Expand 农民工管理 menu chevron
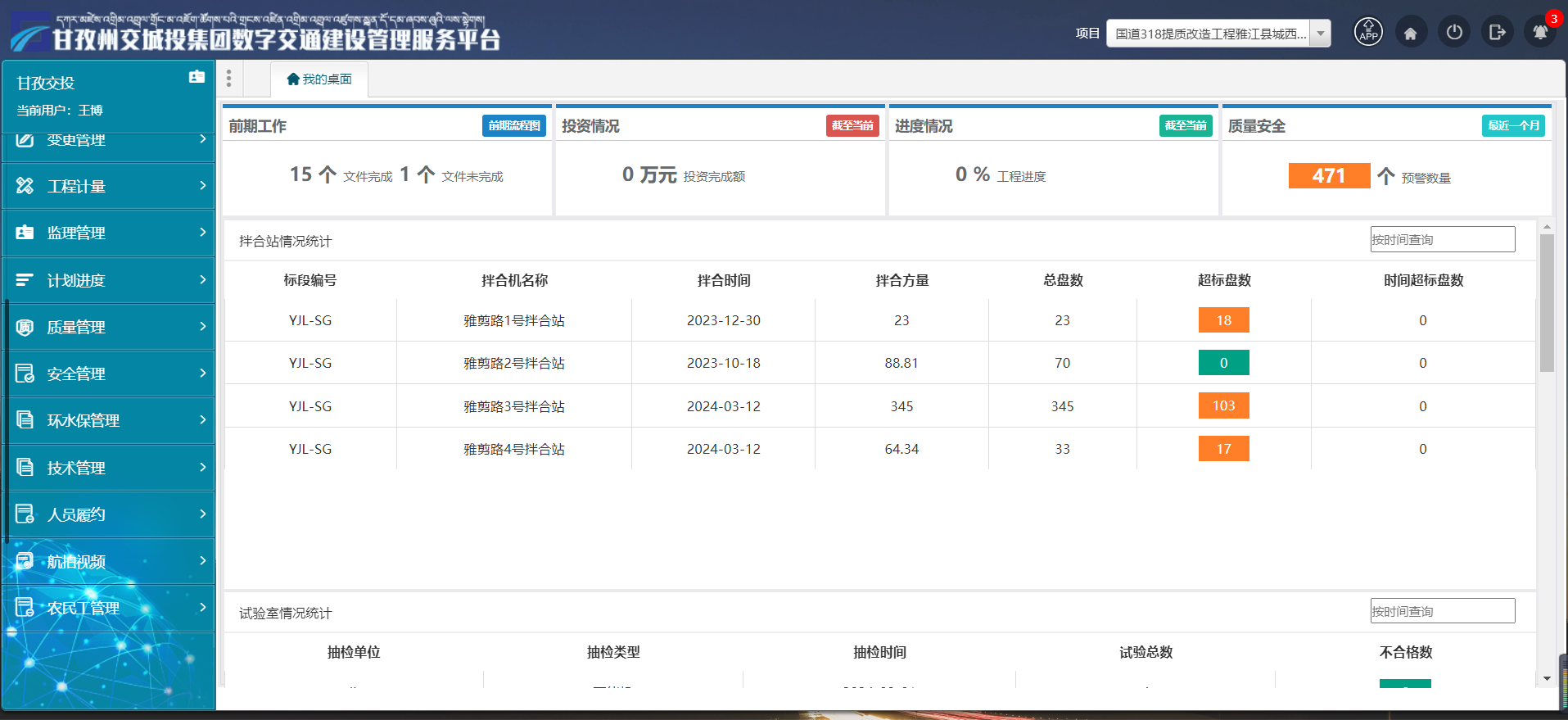Screen dimensions: 1568x720 (x=202, y=607)
